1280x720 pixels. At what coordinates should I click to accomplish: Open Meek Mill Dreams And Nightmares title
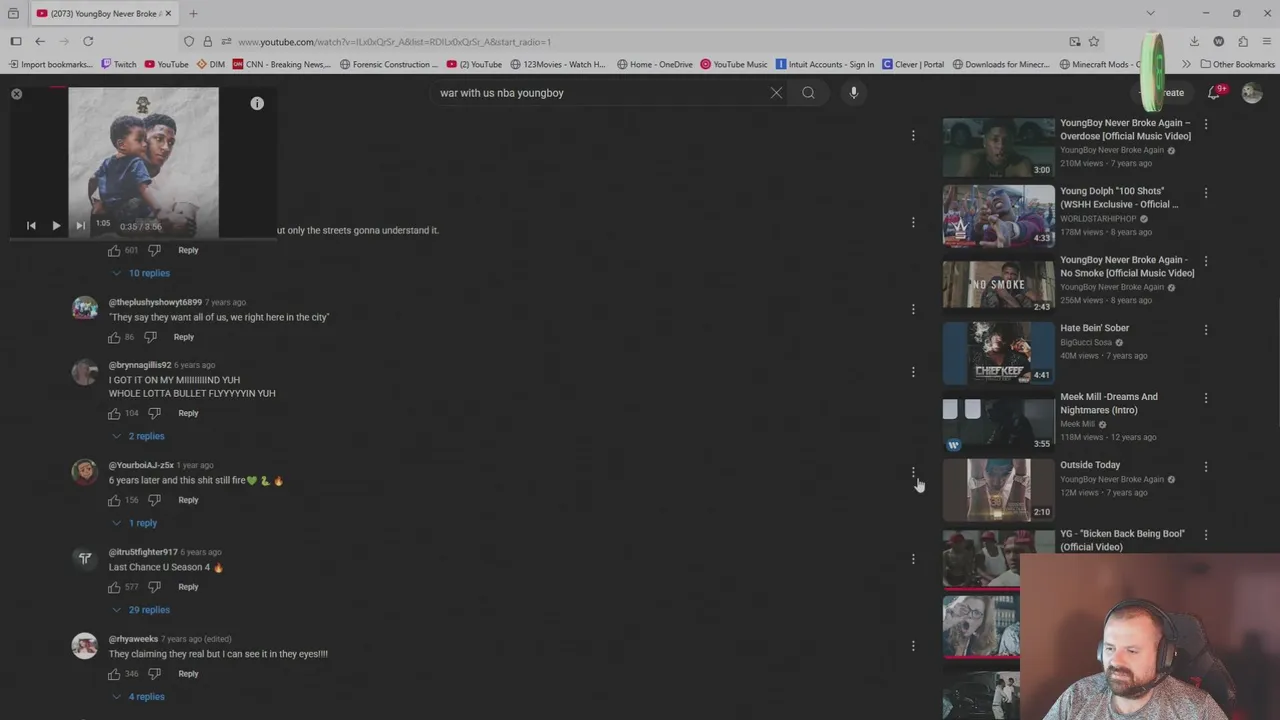tap(1109, 403)
